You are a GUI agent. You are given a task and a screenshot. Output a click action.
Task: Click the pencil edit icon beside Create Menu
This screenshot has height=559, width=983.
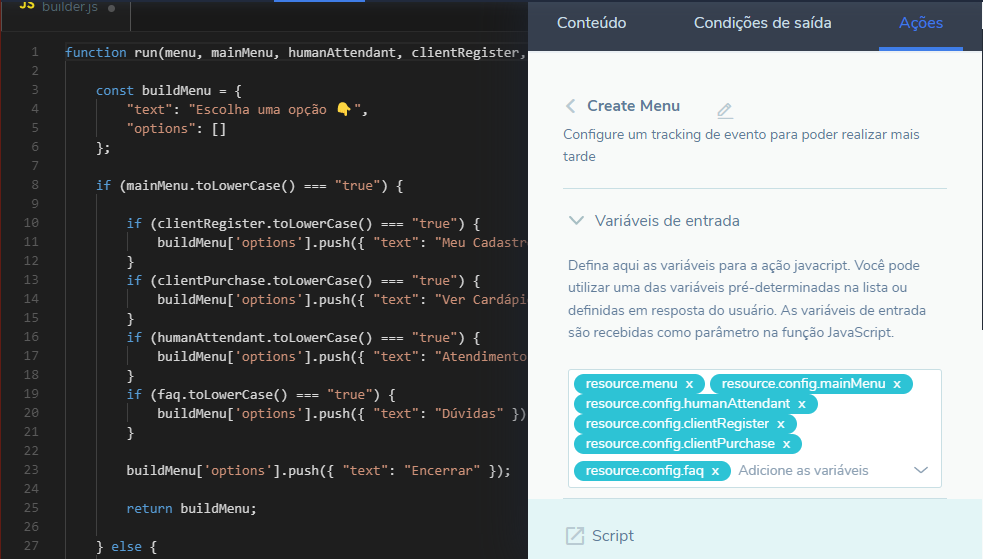(725, 110)
